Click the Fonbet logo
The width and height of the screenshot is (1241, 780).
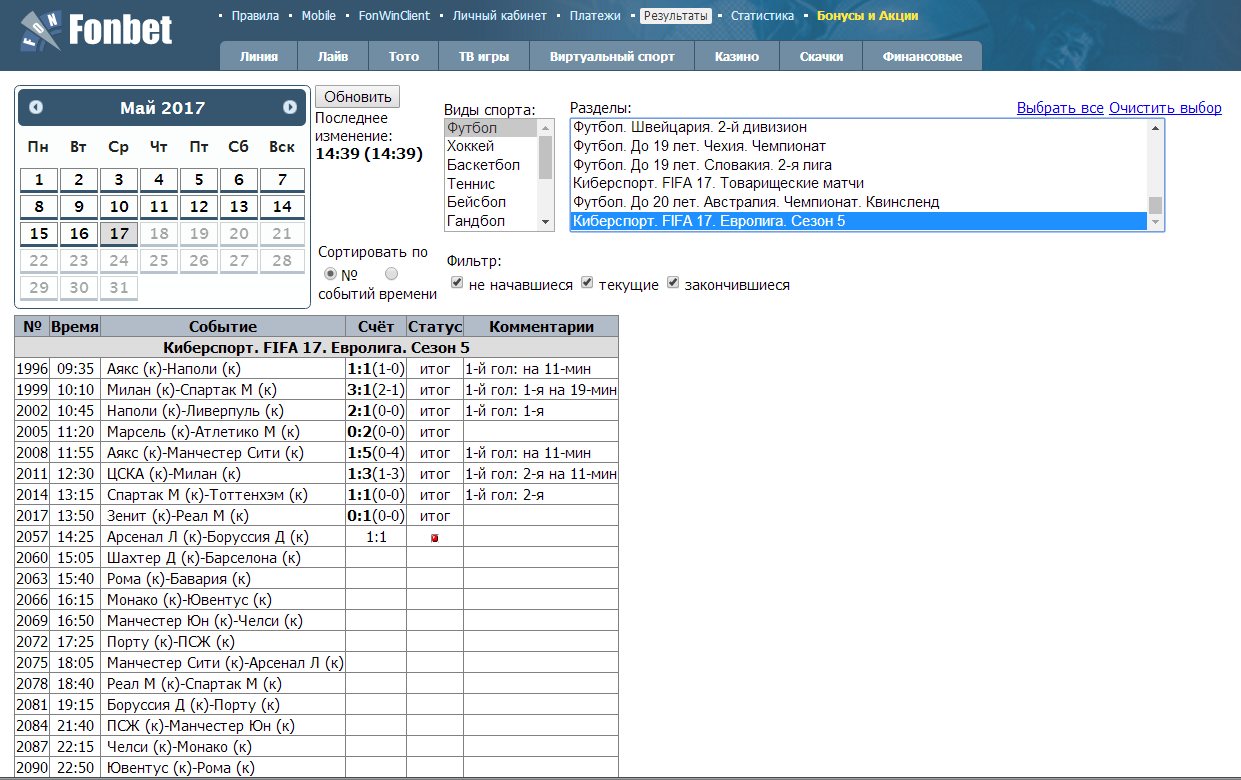point(96,33)
